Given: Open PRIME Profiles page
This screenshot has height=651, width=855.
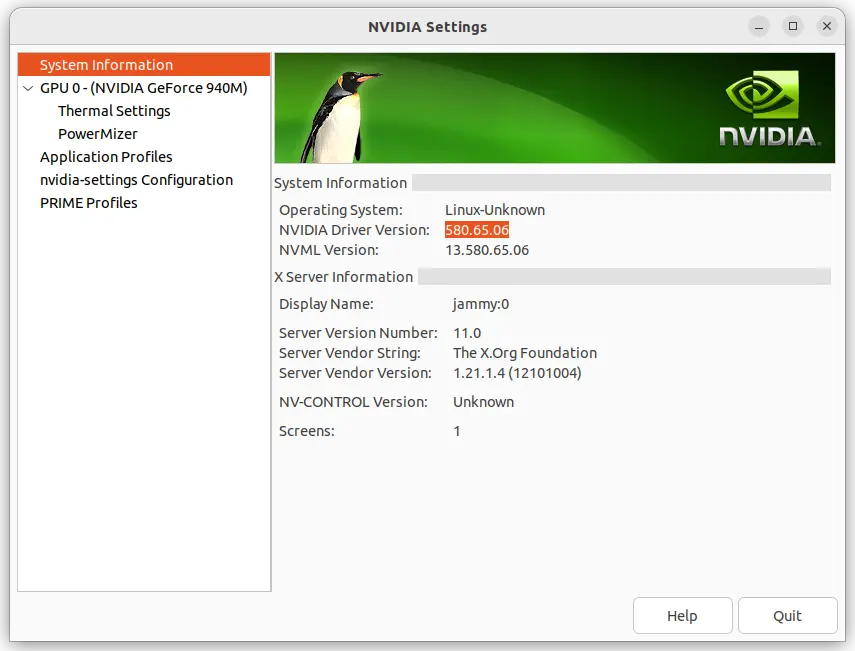Looking at the screenshot, I should (88, 203).
